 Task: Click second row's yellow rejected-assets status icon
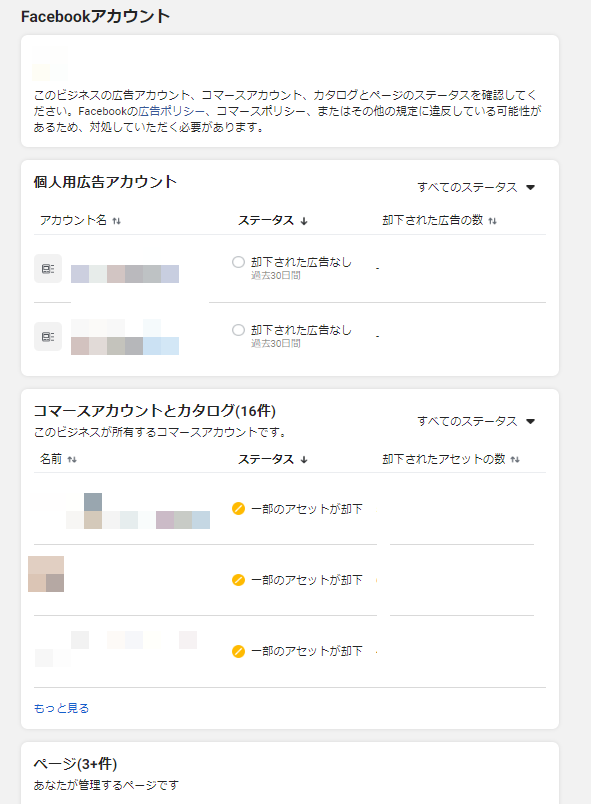238,580
